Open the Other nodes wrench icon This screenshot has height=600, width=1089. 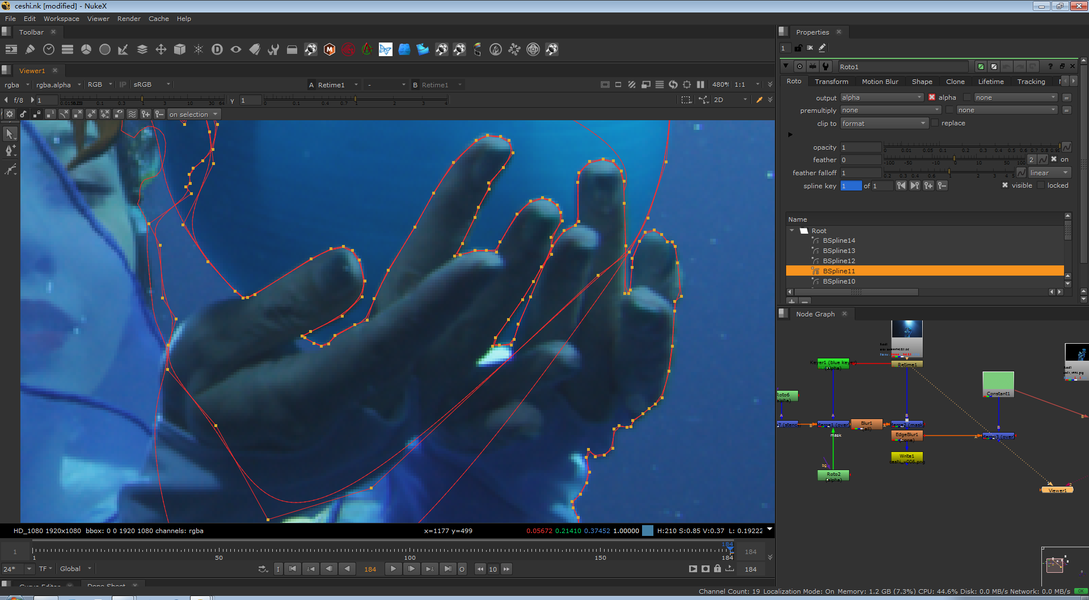coord(274,49)
